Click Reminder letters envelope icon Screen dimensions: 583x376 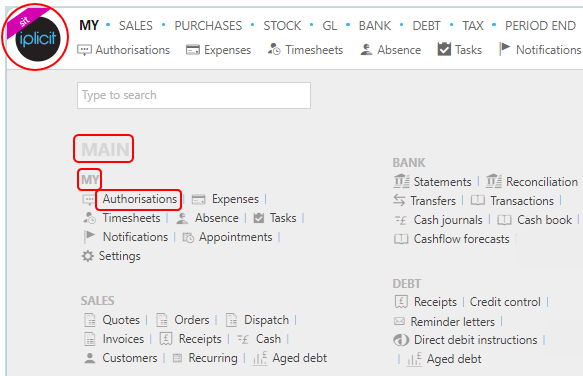tap(399, 321)
